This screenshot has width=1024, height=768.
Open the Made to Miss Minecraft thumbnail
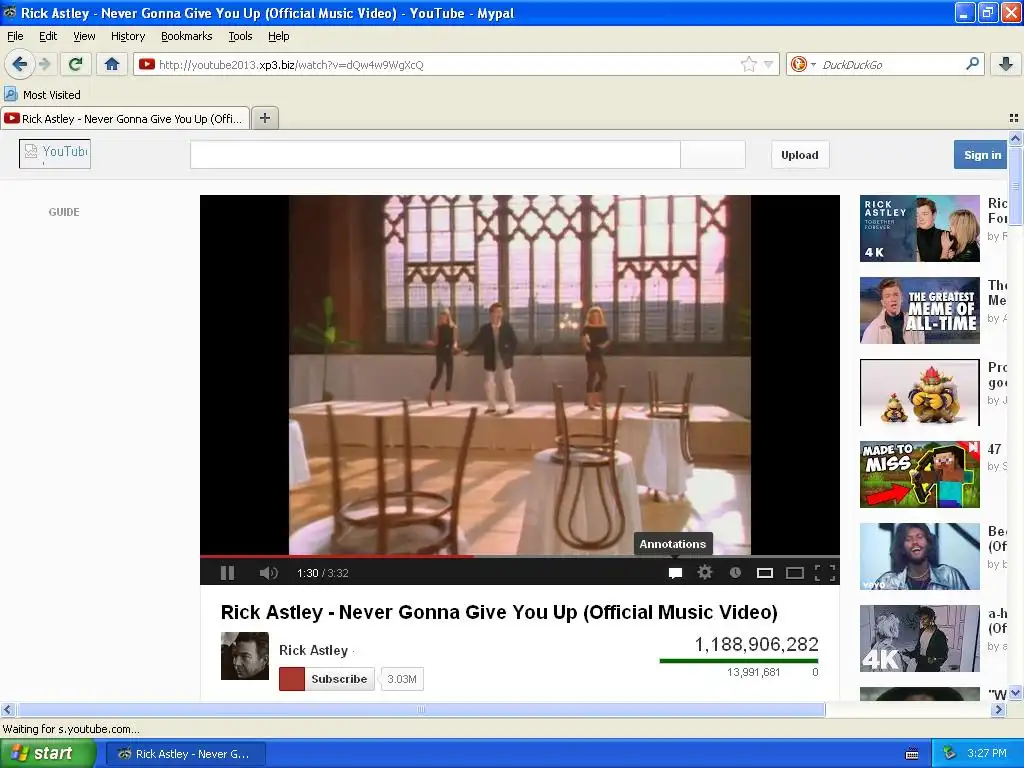pyautogui.click(x=920, y=474)
